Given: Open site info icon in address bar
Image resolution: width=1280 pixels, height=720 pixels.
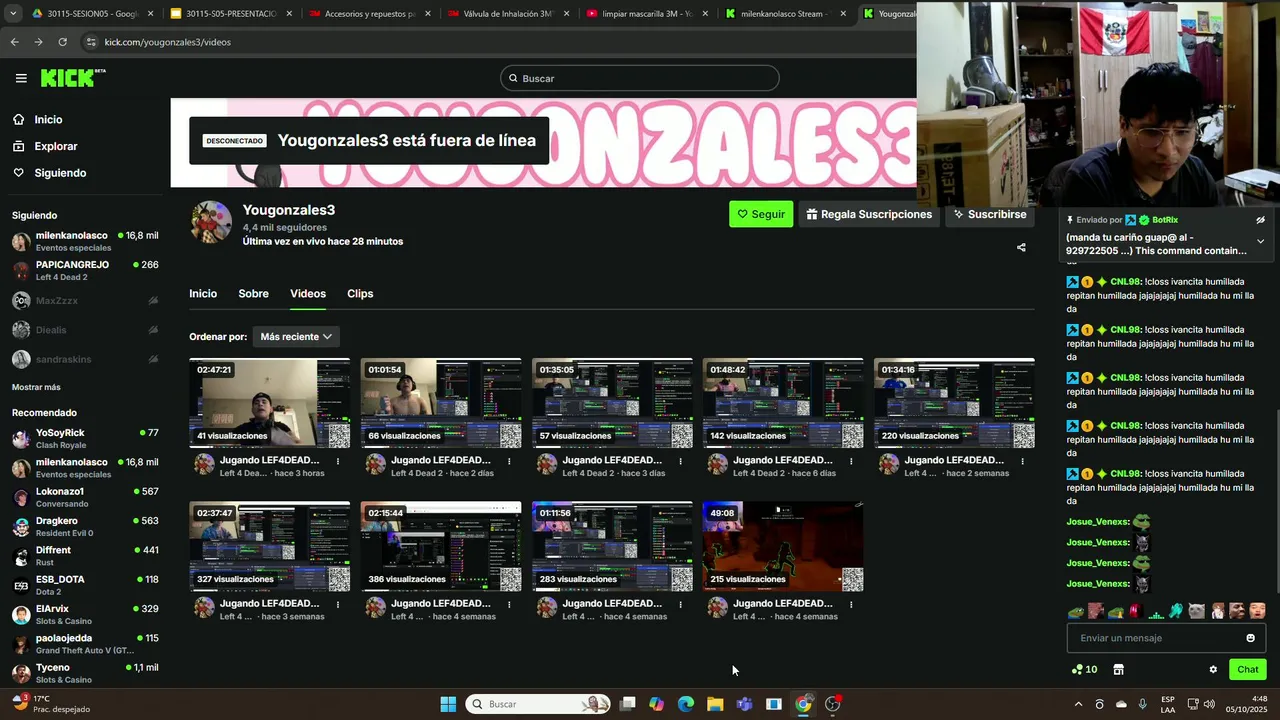Looking at the screenshot, I should [x=91, y=42].
